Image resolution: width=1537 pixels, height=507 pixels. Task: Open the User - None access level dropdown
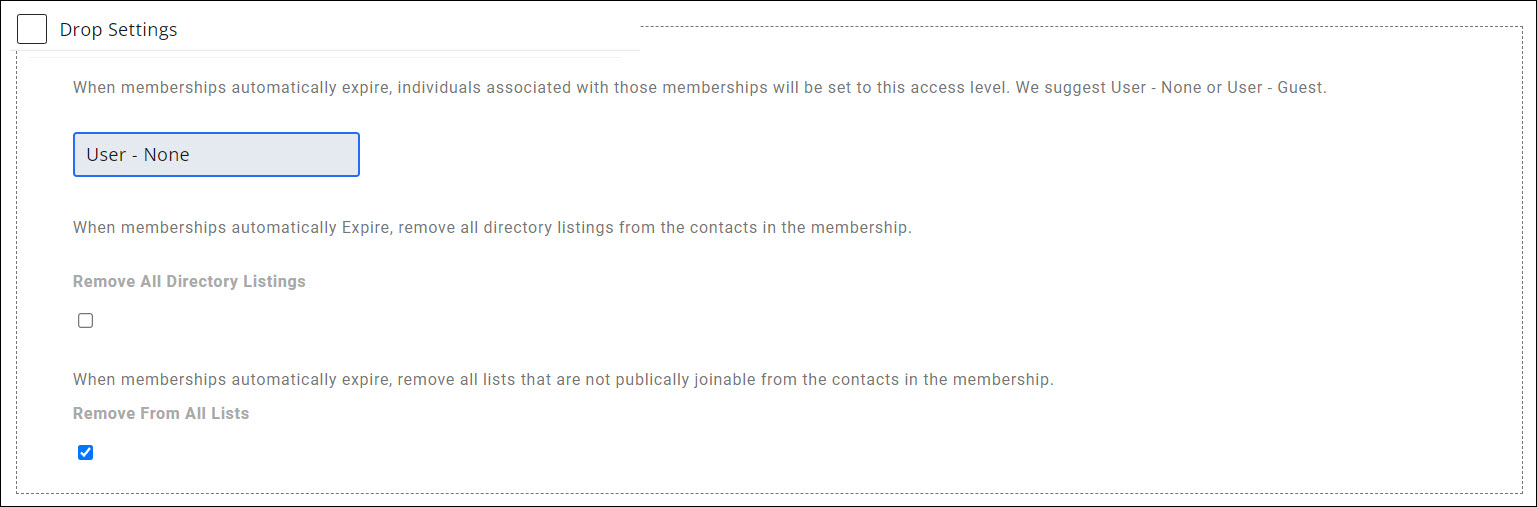(216, 155)
